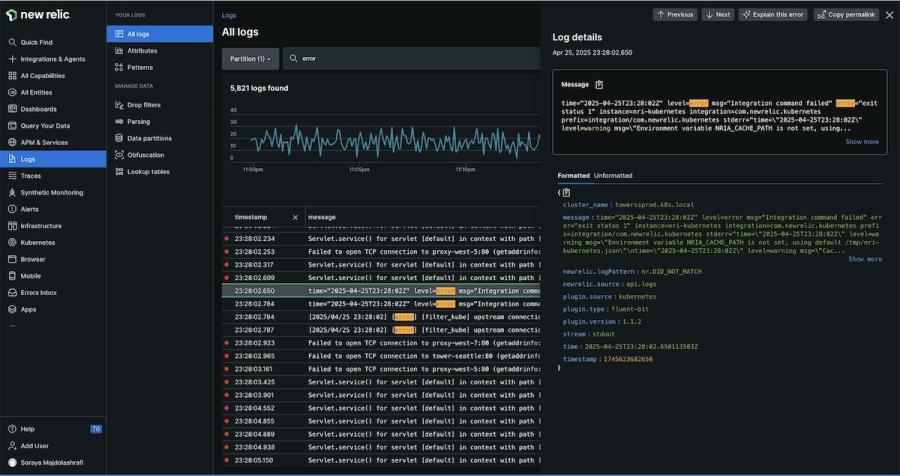Click Integrations & Agents plus icon
900x476 pixels.
12,59
